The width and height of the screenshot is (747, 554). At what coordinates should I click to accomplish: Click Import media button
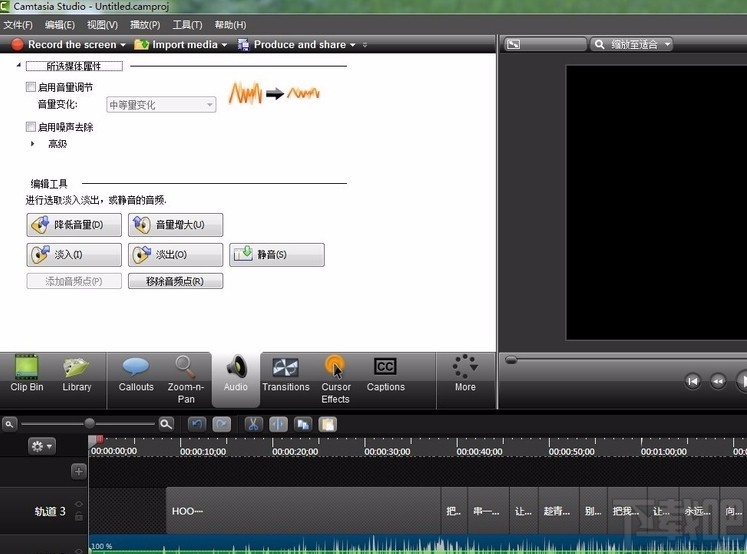pyautogui.click(x=175, y=44)
